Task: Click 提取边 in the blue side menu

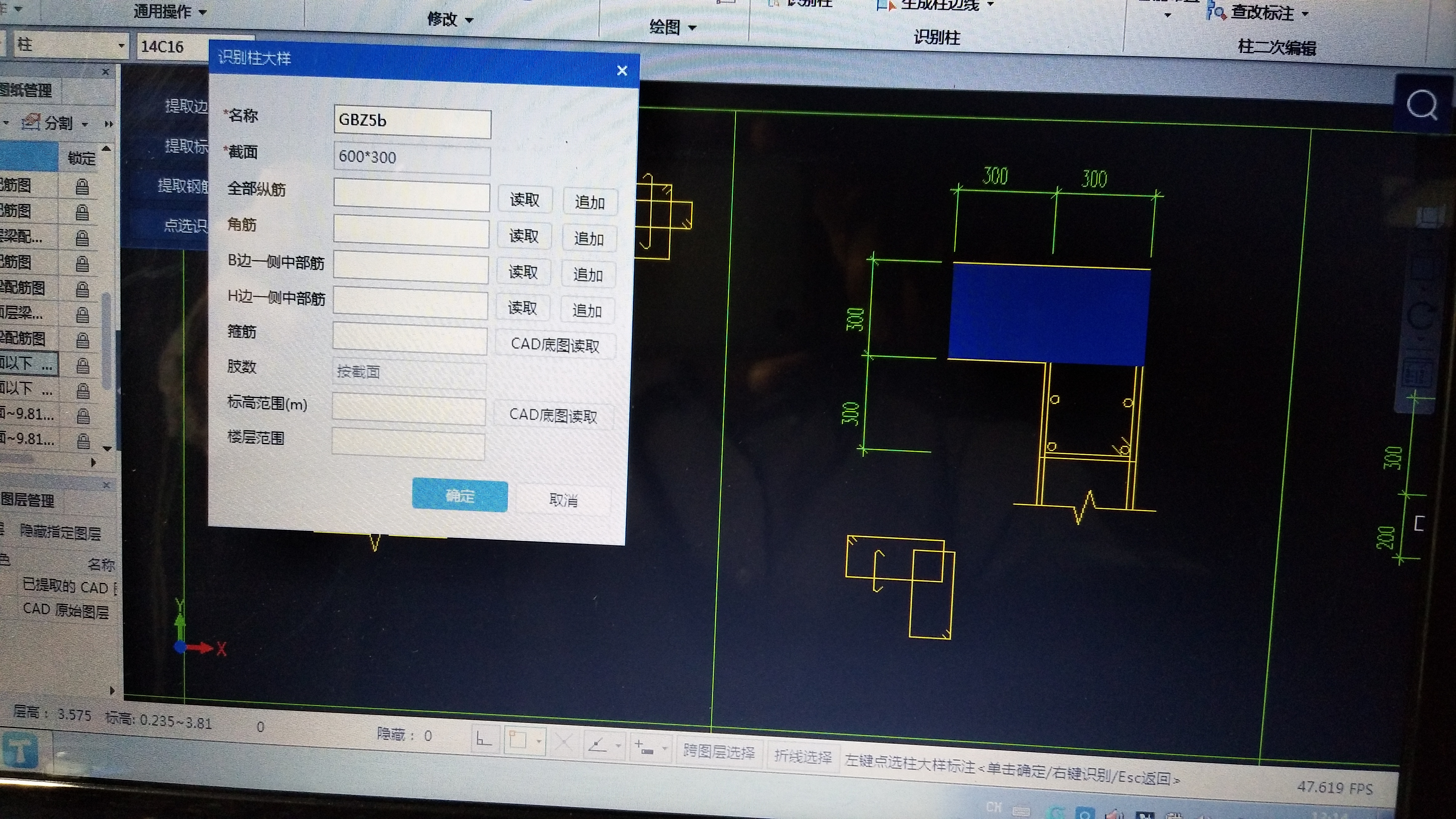Action: click(186, 106)
